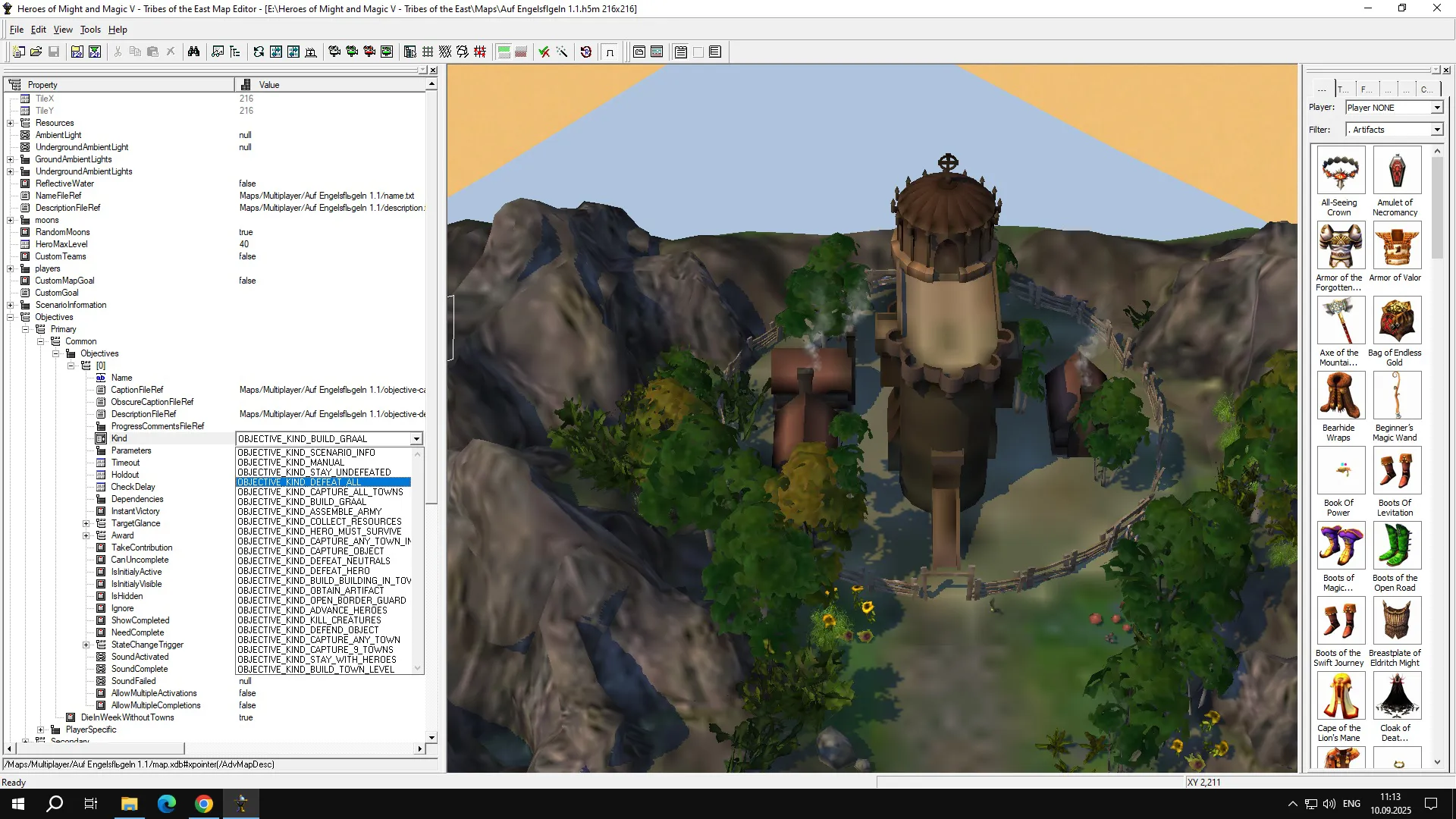Click the binoculars Find icon
Viewport: 1456px width, 819px height.
pos(194,52)
